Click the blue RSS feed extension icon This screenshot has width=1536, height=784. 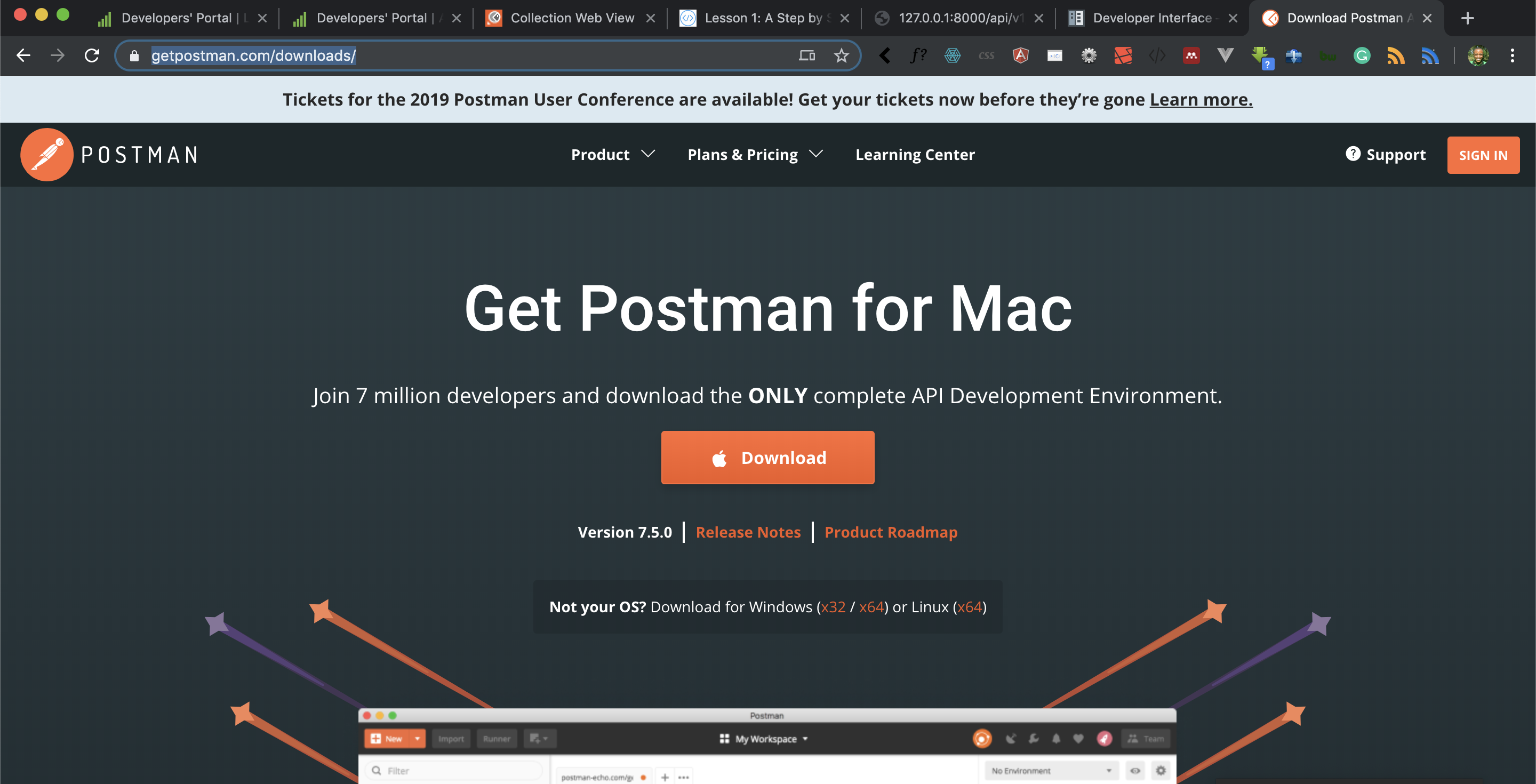[1429, 55]
